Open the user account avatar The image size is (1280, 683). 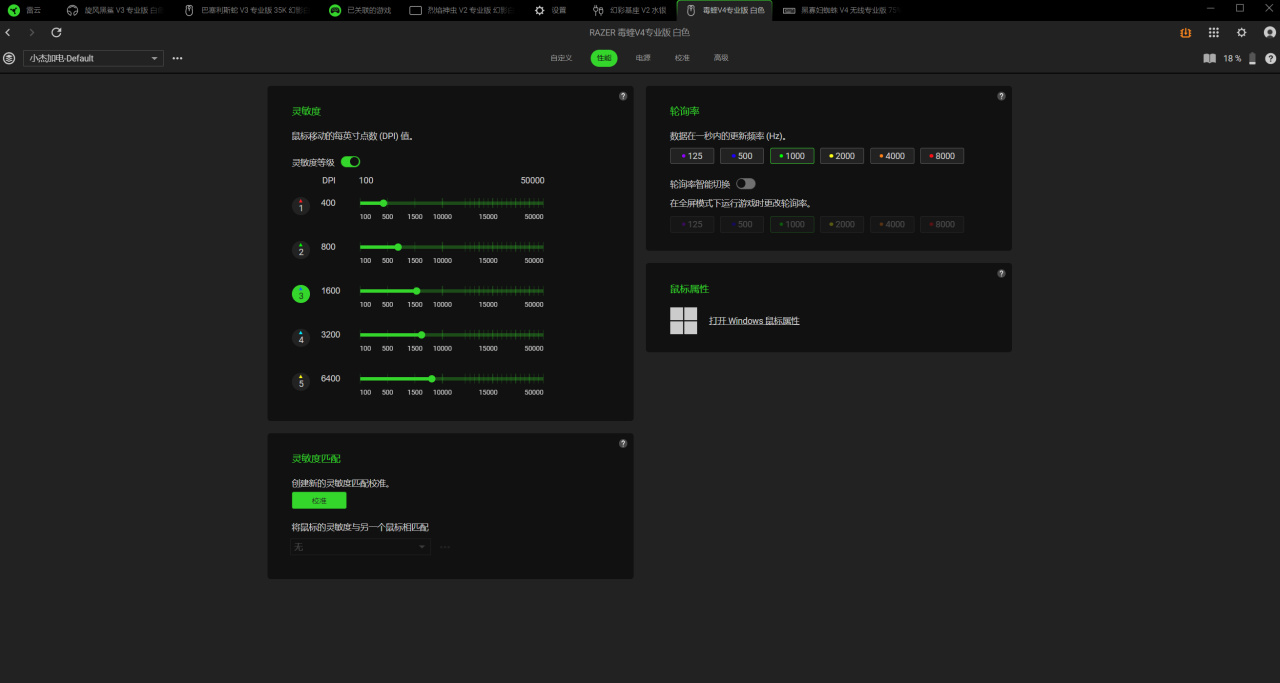(x=1270, y=33)
